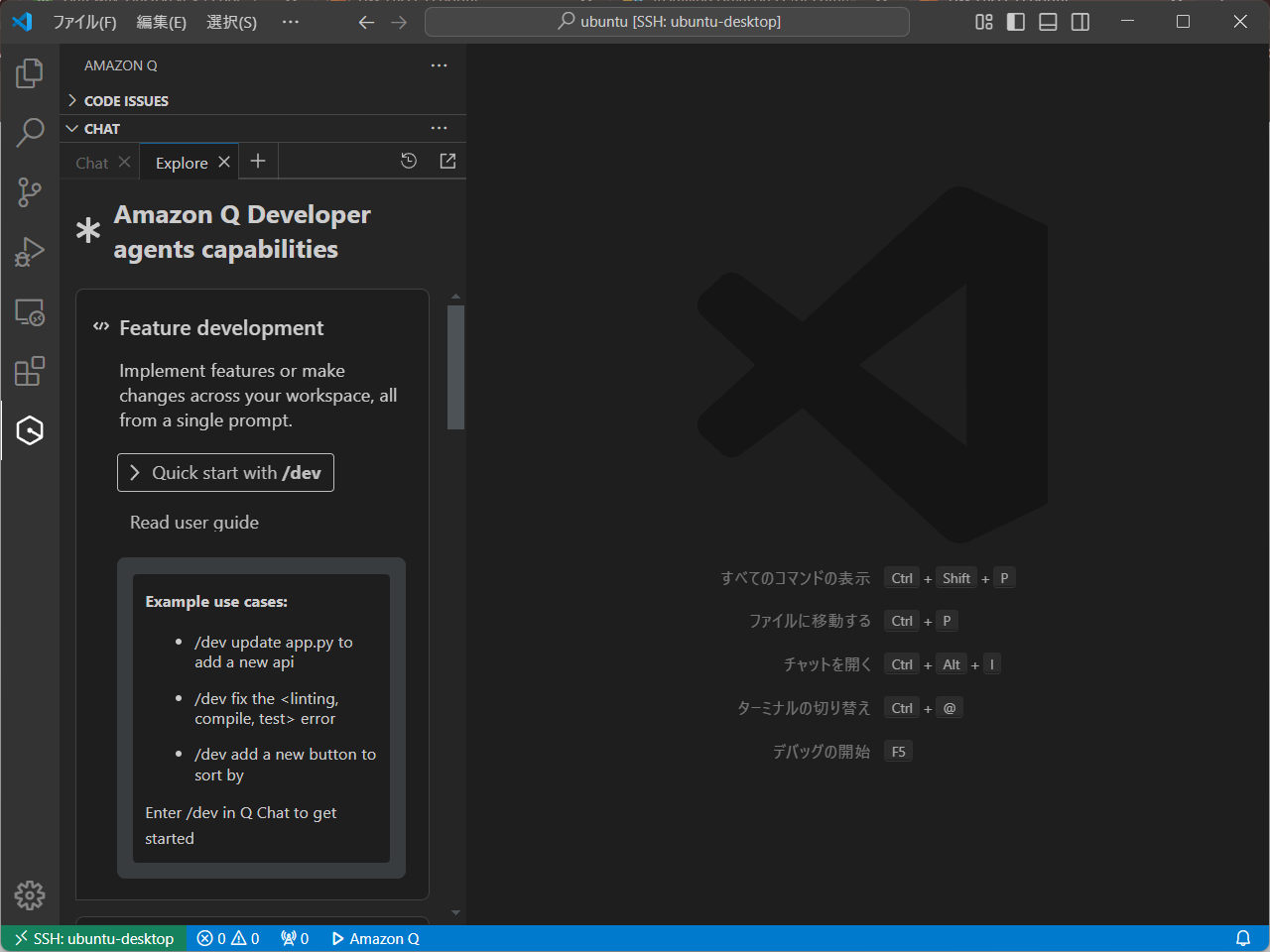Click the すべてのコマンドの表示 shortcut label

coord(795,578)
